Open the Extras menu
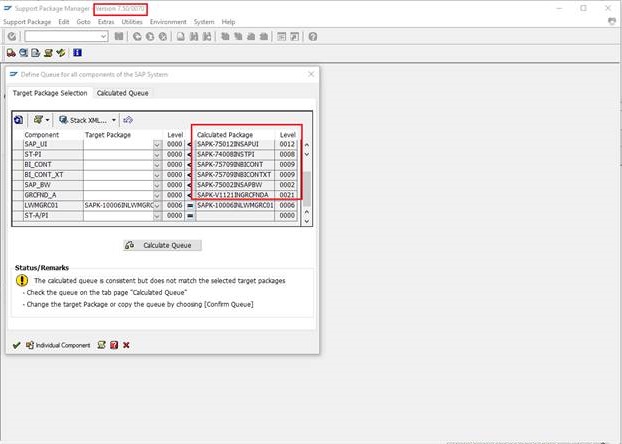The image size is (622, 444). [106, 22]
